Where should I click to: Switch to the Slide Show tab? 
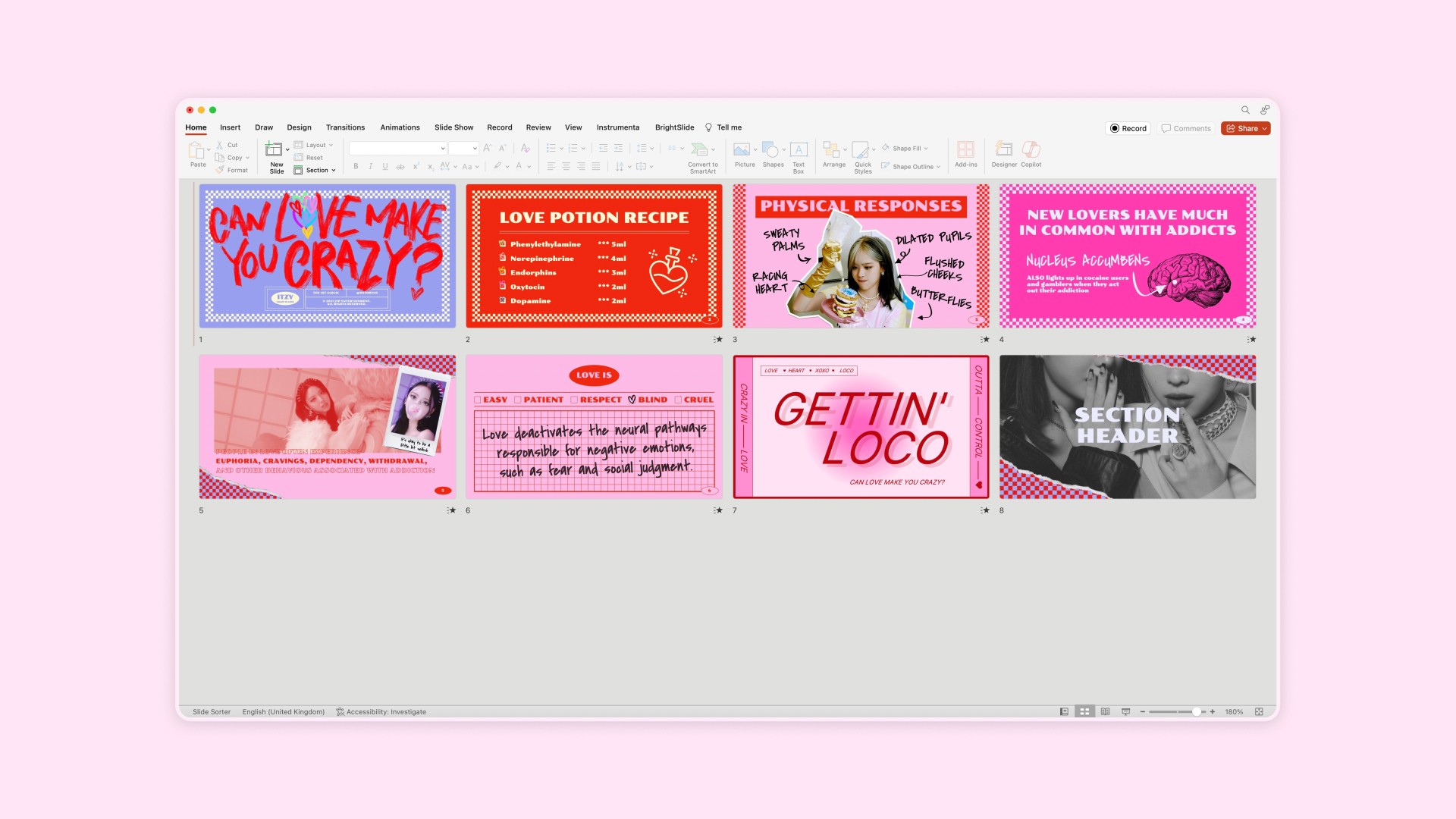(x=453, y=127)
